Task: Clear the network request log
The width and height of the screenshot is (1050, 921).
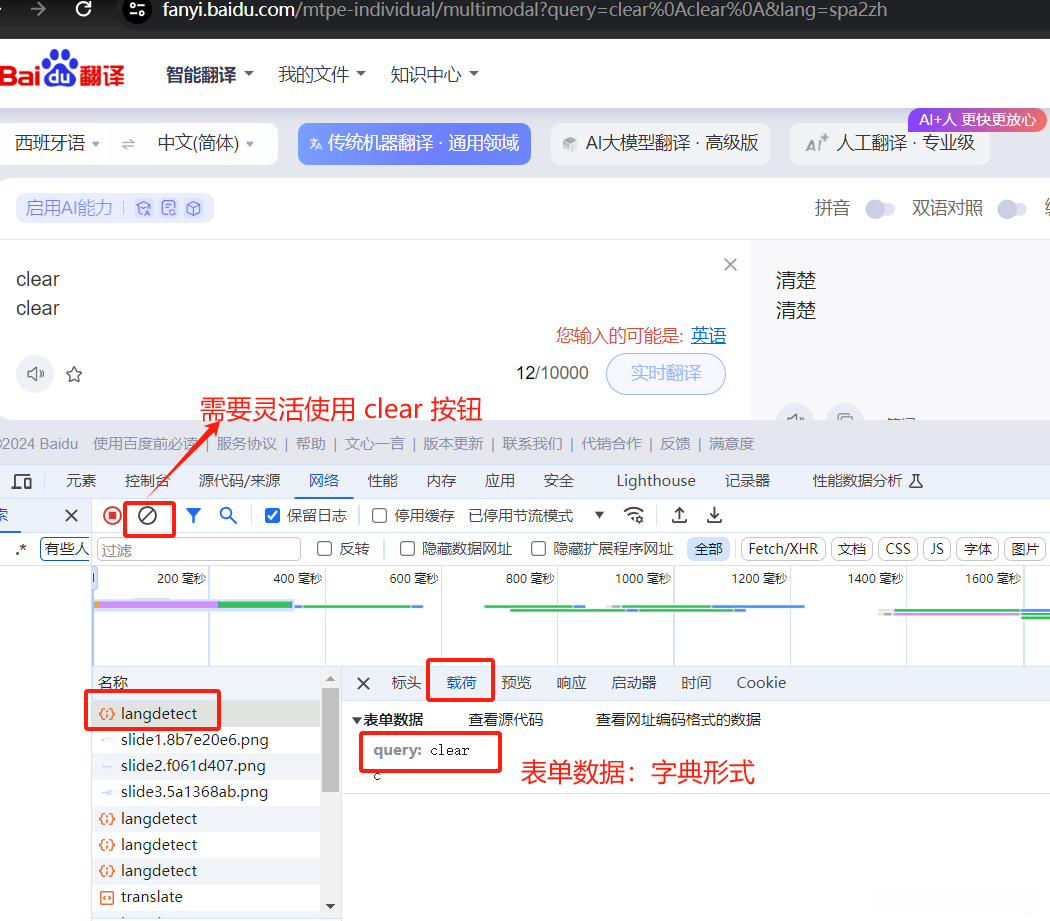Action: [x=150, y=515]
